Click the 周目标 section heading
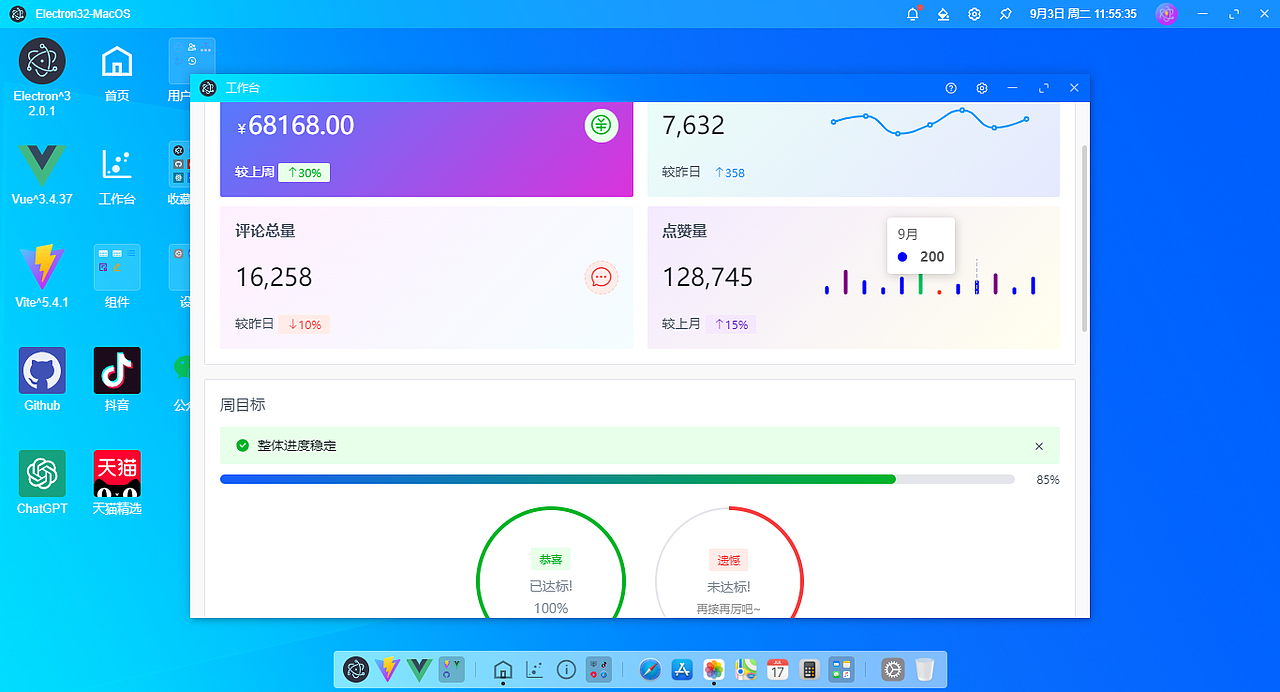Image resolution: width=1280 pixels, height=692 pixels. click(x=243, y=404)
